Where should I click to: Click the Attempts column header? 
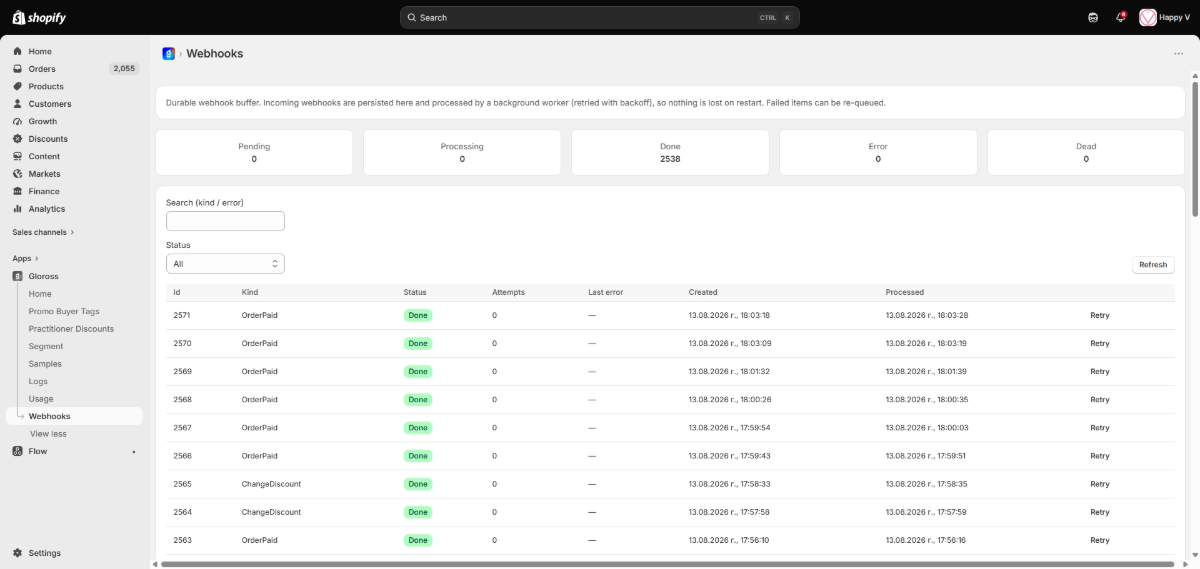click(x=508, y=292)
